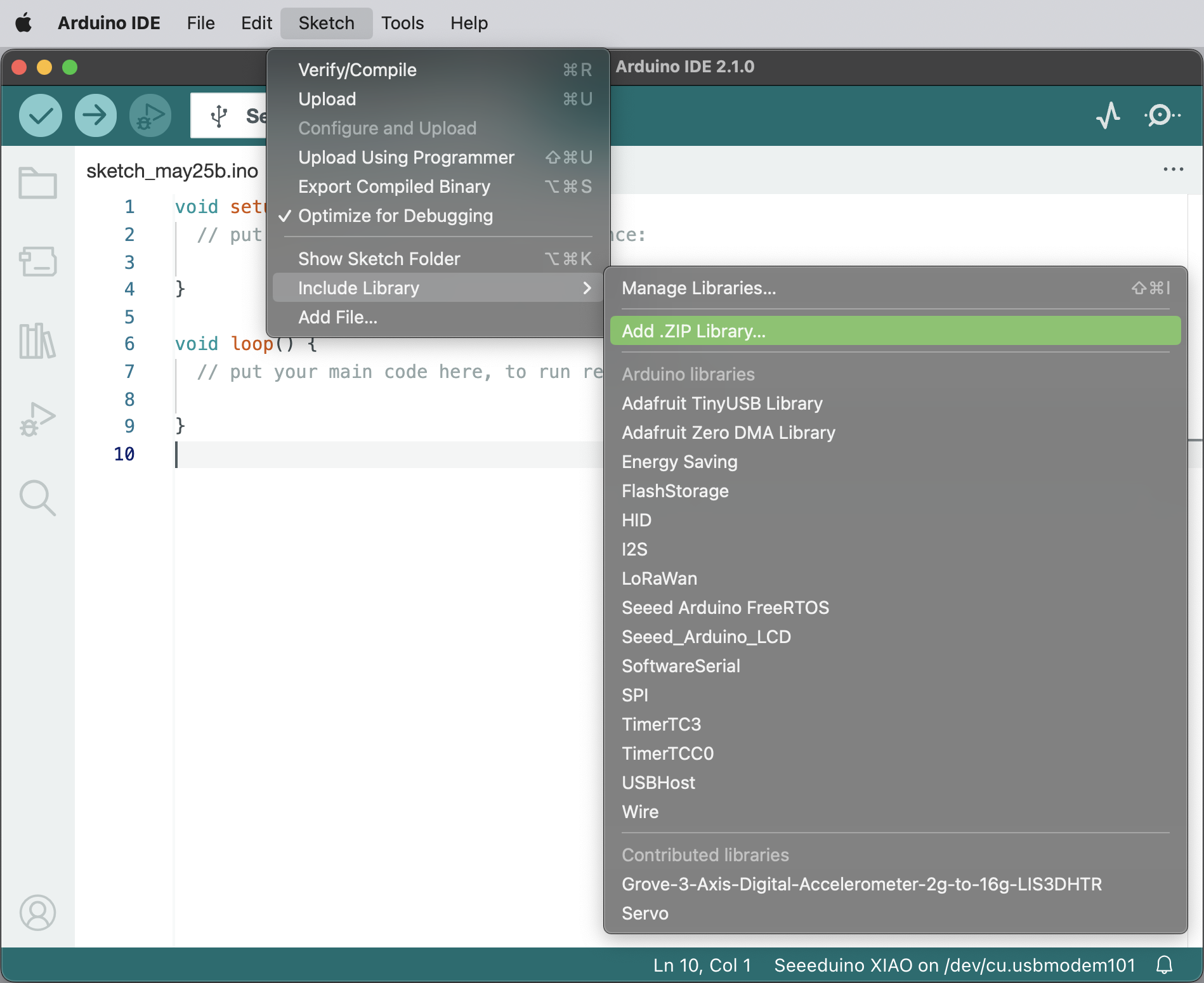Select FlashStorage library
1204x983 pixels.
[896, 491]
